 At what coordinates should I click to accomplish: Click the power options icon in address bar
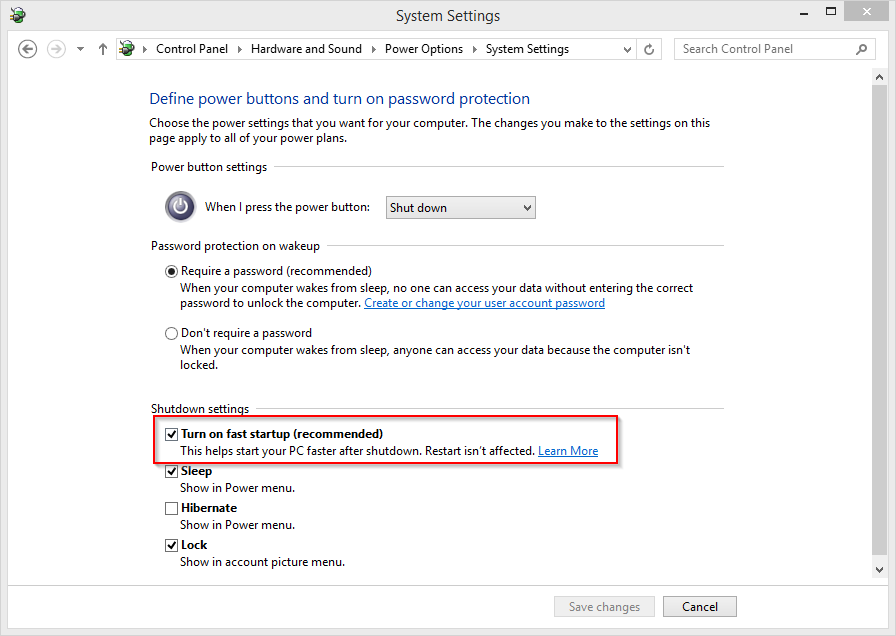127,49
